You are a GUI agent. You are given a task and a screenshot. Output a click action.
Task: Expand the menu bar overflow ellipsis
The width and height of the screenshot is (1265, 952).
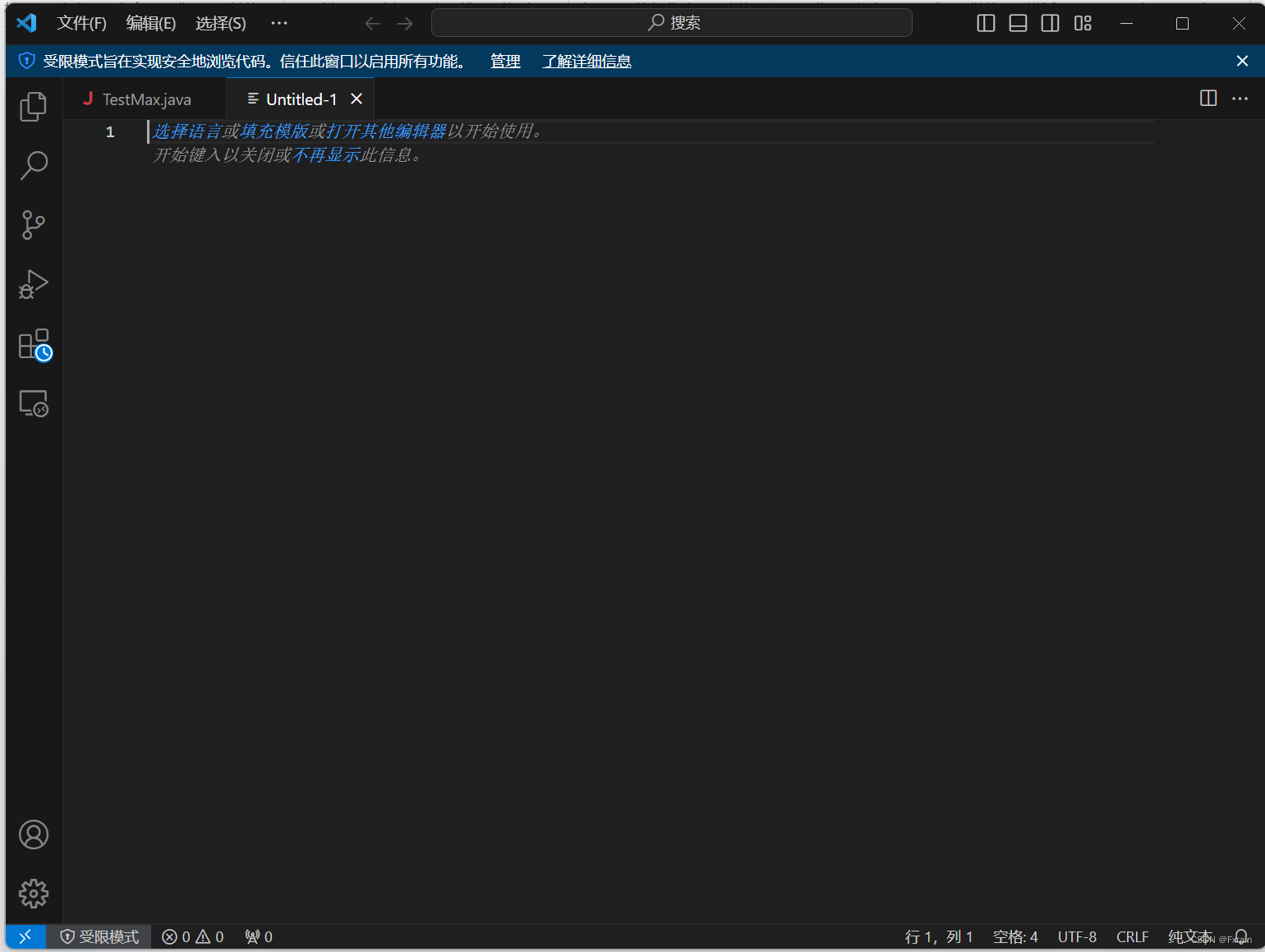[279, 23]
